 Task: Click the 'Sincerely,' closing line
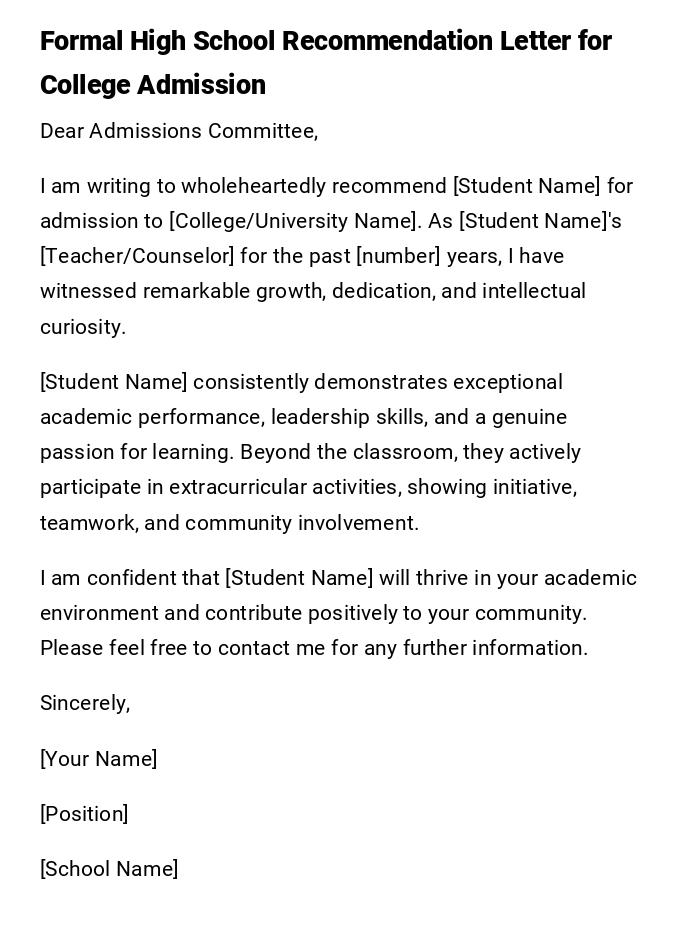click(x=85, y=703)
